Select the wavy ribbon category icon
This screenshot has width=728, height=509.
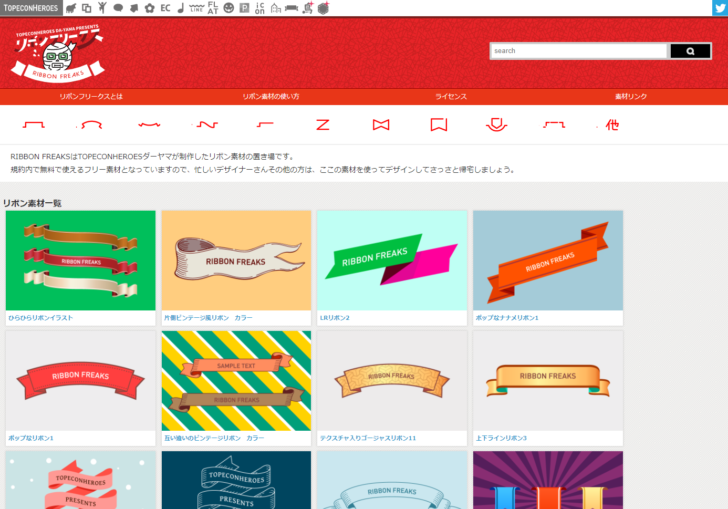coord(149,124)
